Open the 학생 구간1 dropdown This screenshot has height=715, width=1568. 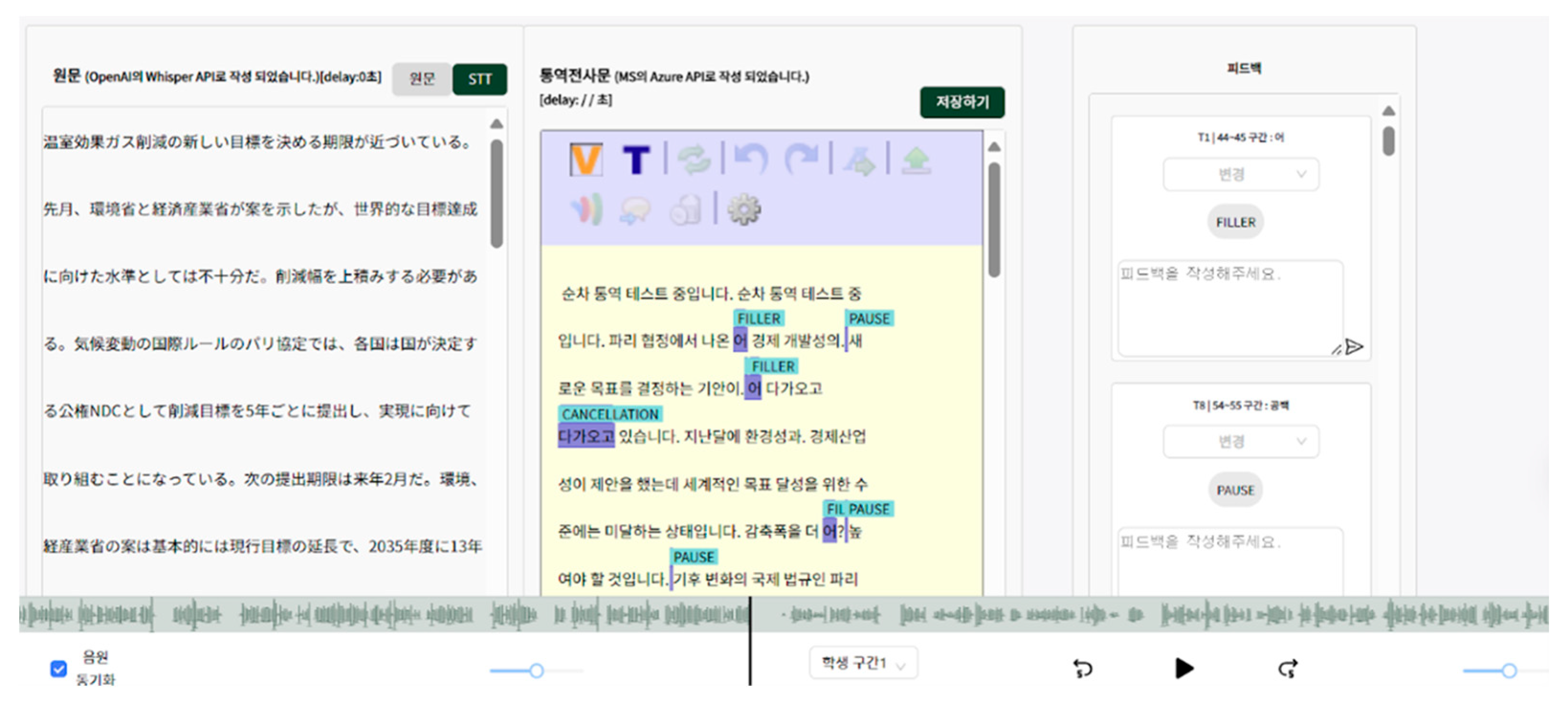click(863, 662)
